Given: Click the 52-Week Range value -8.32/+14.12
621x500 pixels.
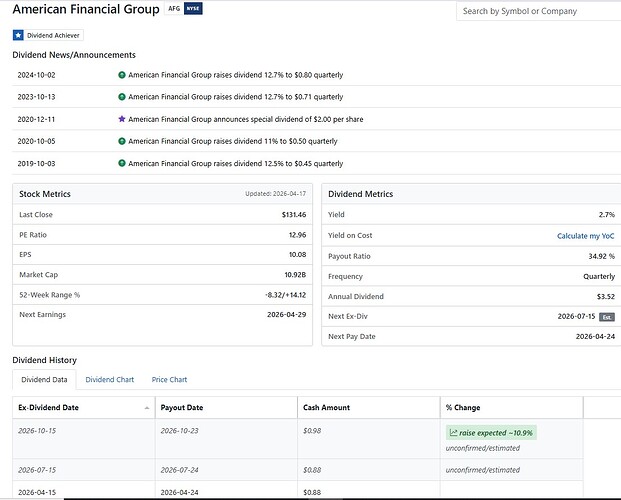Looking at the screenshot, I should [286, 295].
